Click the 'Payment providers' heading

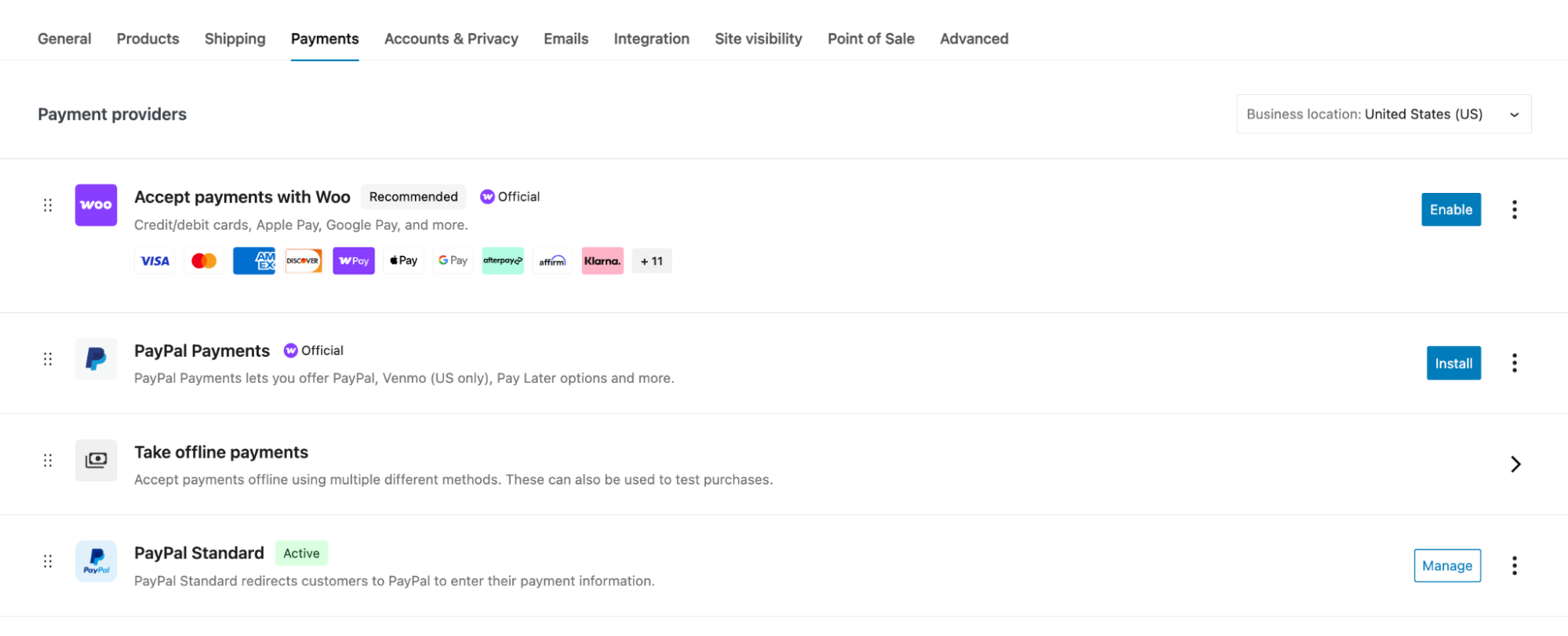(112, 114)
